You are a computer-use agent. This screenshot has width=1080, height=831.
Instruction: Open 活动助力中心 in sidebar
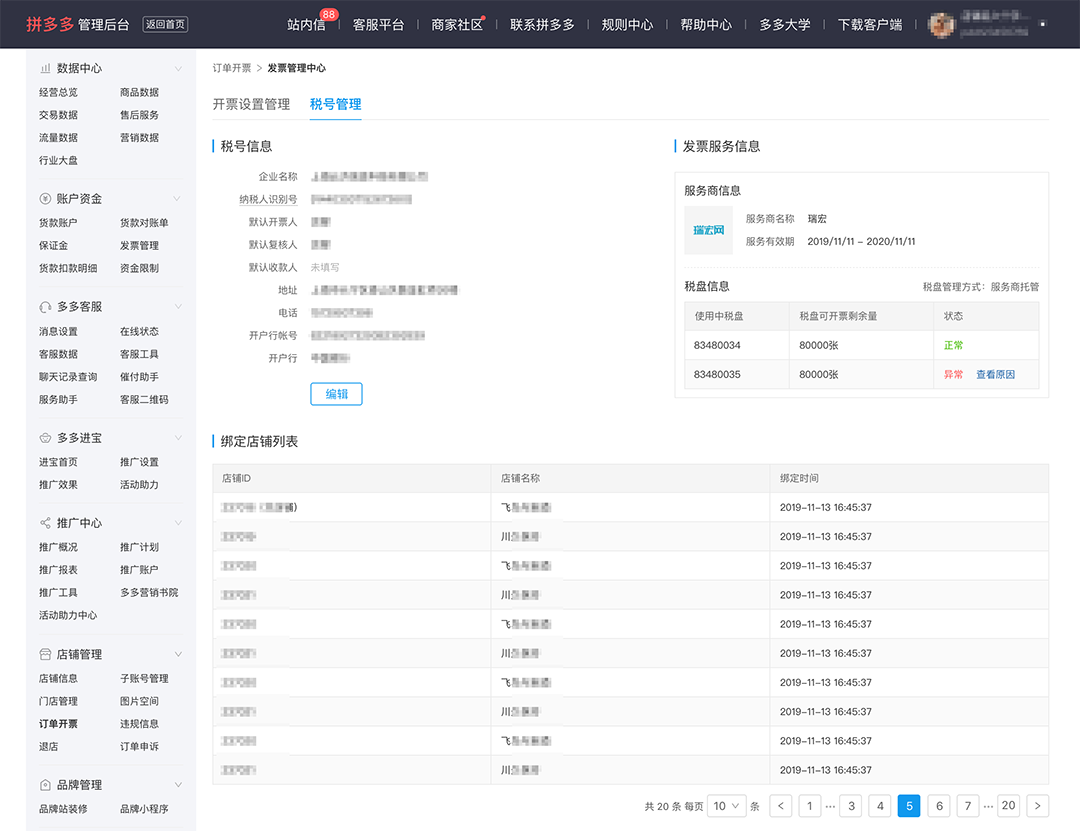(x=68, y=615)
